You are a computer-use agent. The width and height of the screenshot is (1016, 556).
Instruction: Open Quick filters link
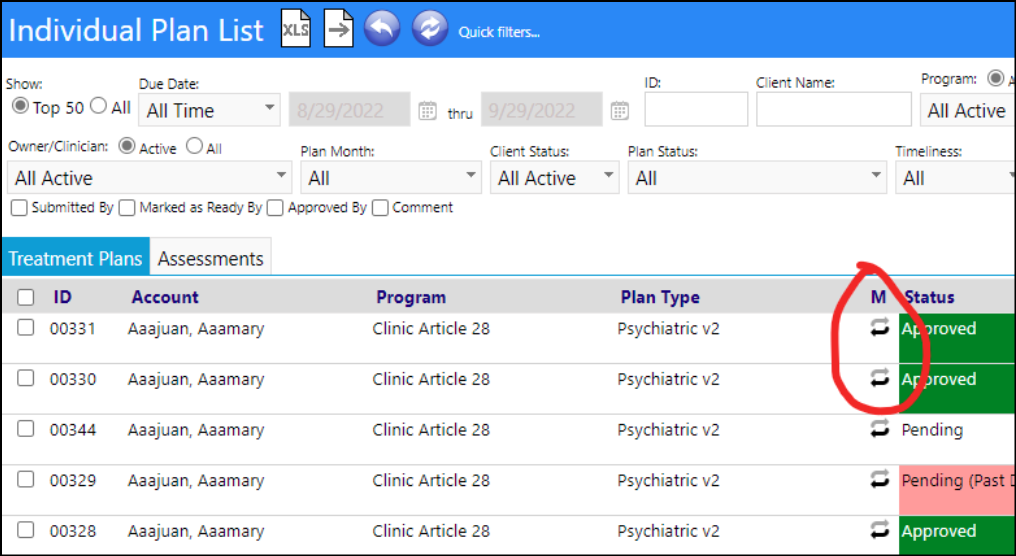point(499,32)
